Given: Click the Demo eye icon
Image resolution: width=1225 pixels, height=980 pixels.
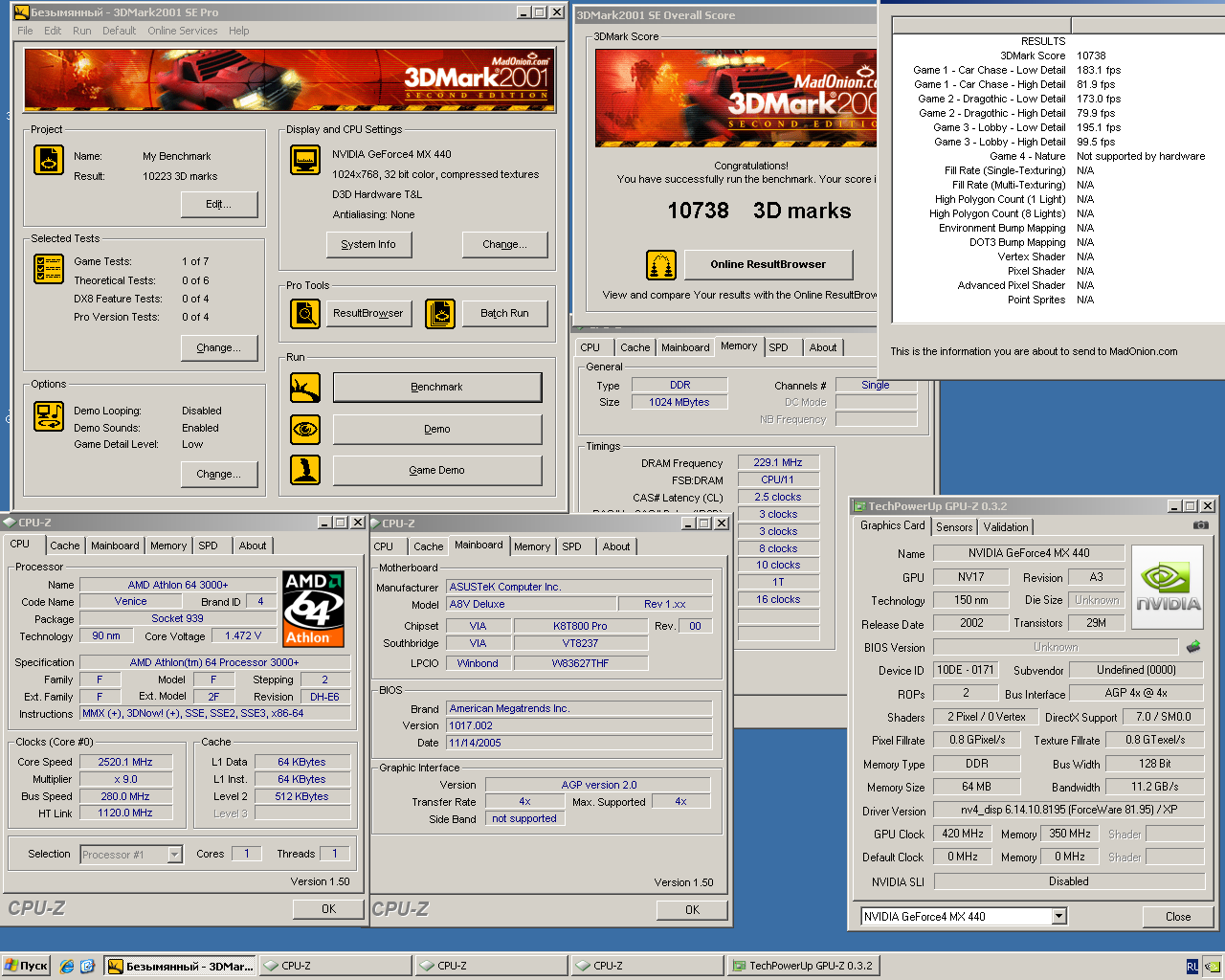Looking at the screenshot, I should [305, 429].
